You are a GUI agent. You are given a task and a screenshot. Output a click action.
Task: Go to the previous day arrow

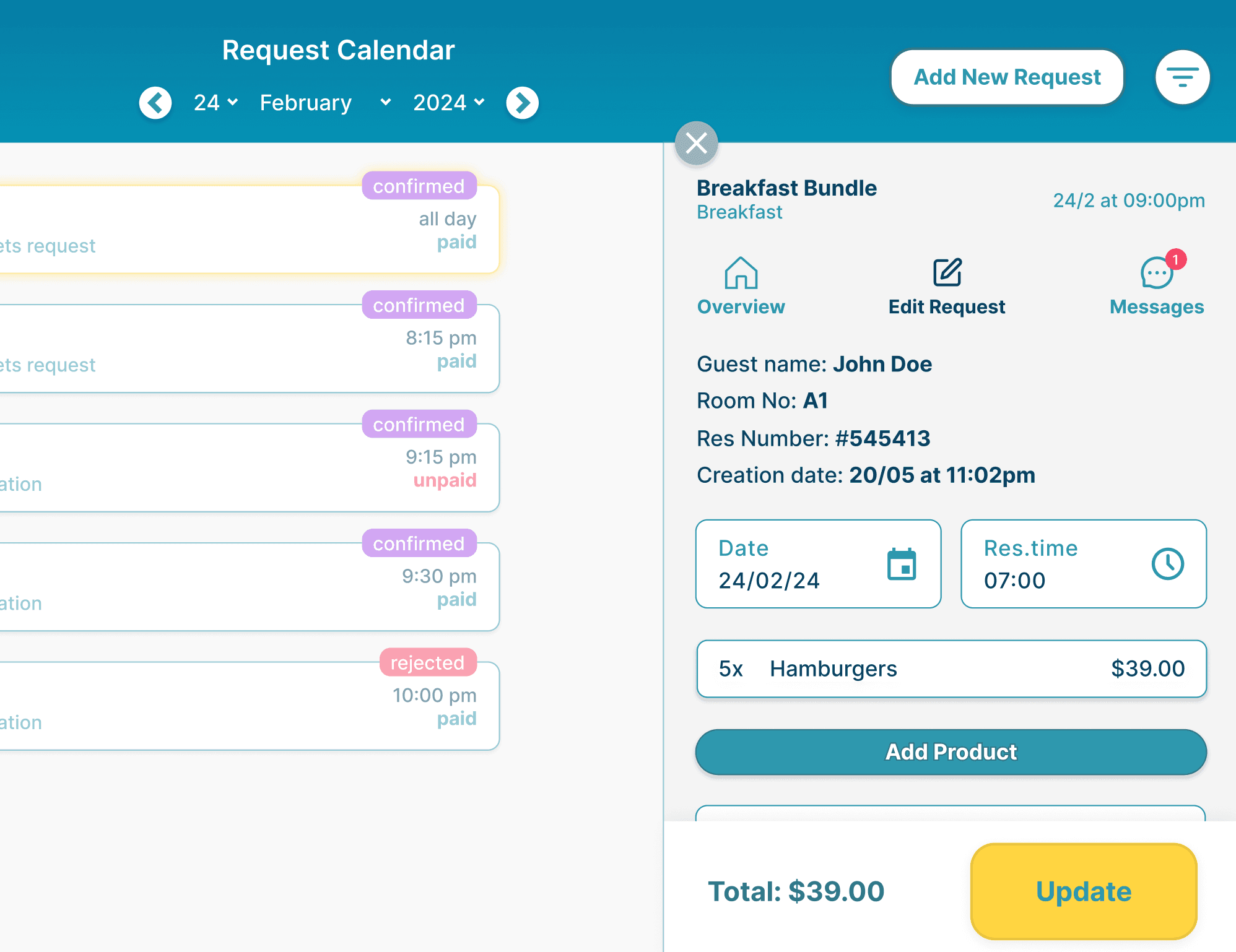(155, 103)
